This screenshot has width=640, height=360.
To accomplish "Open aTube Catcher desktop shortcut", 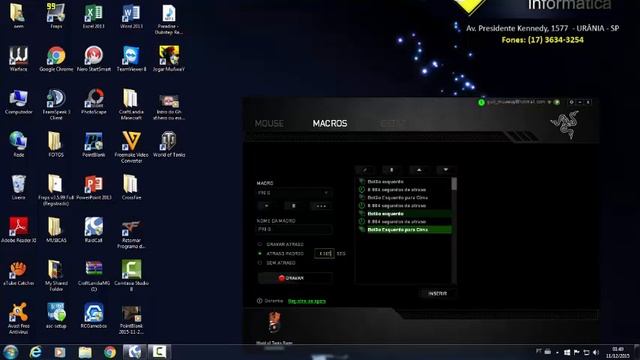I will point(18,273).
